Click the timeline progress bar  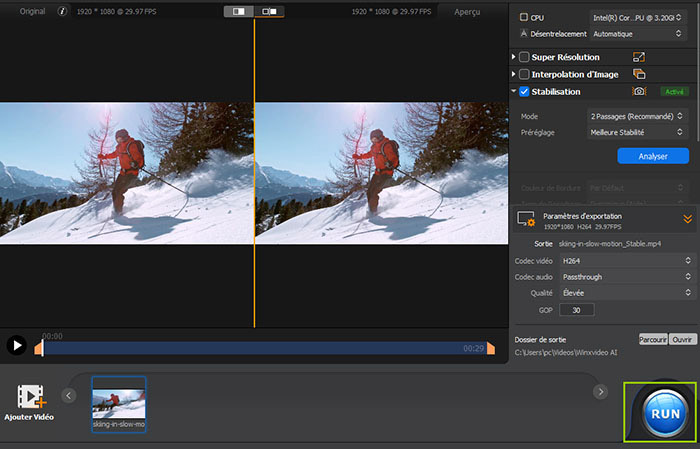(x=265, y=348)
